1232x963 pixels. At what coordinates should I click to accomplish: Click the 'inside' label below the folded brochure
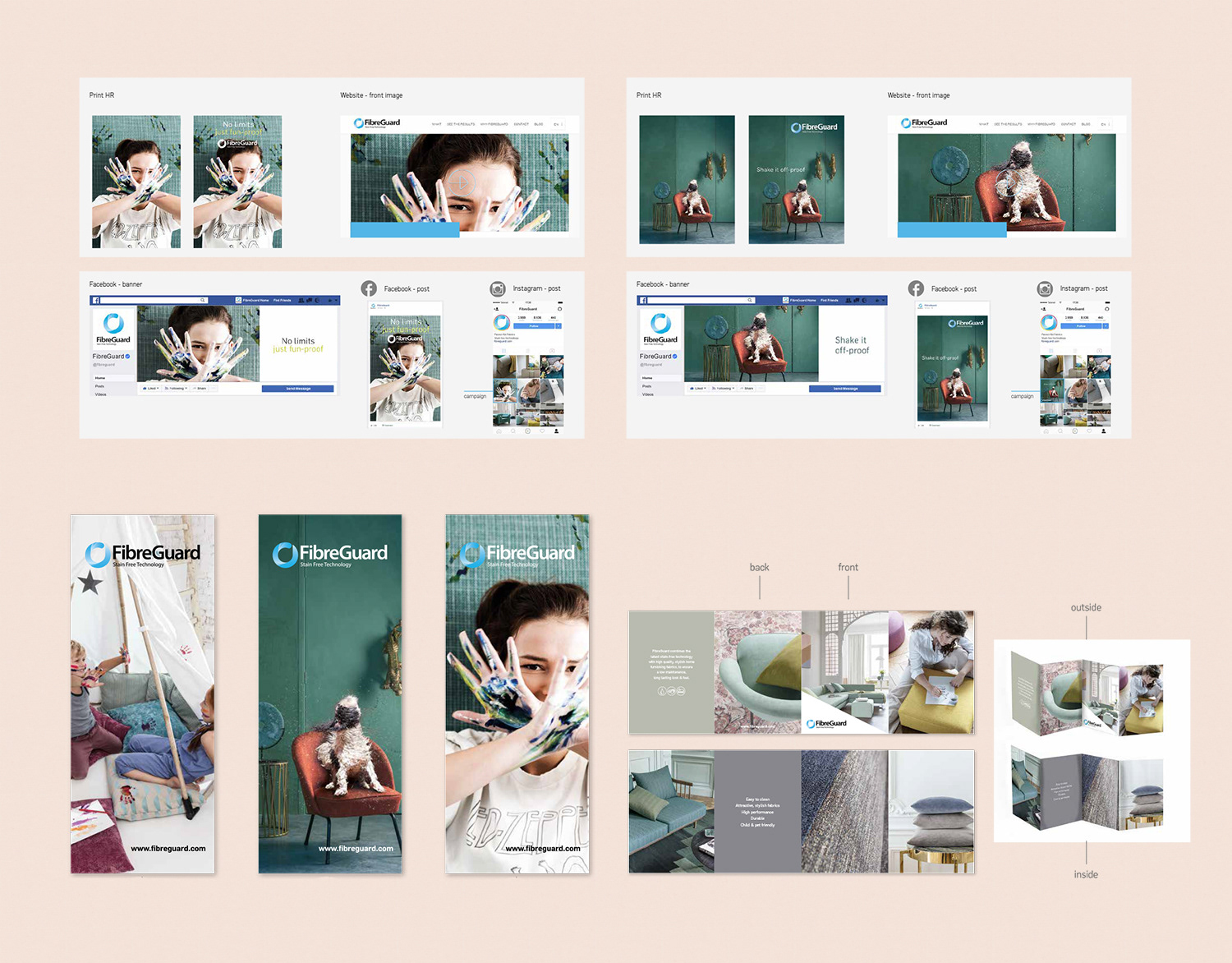[1086, 874]
